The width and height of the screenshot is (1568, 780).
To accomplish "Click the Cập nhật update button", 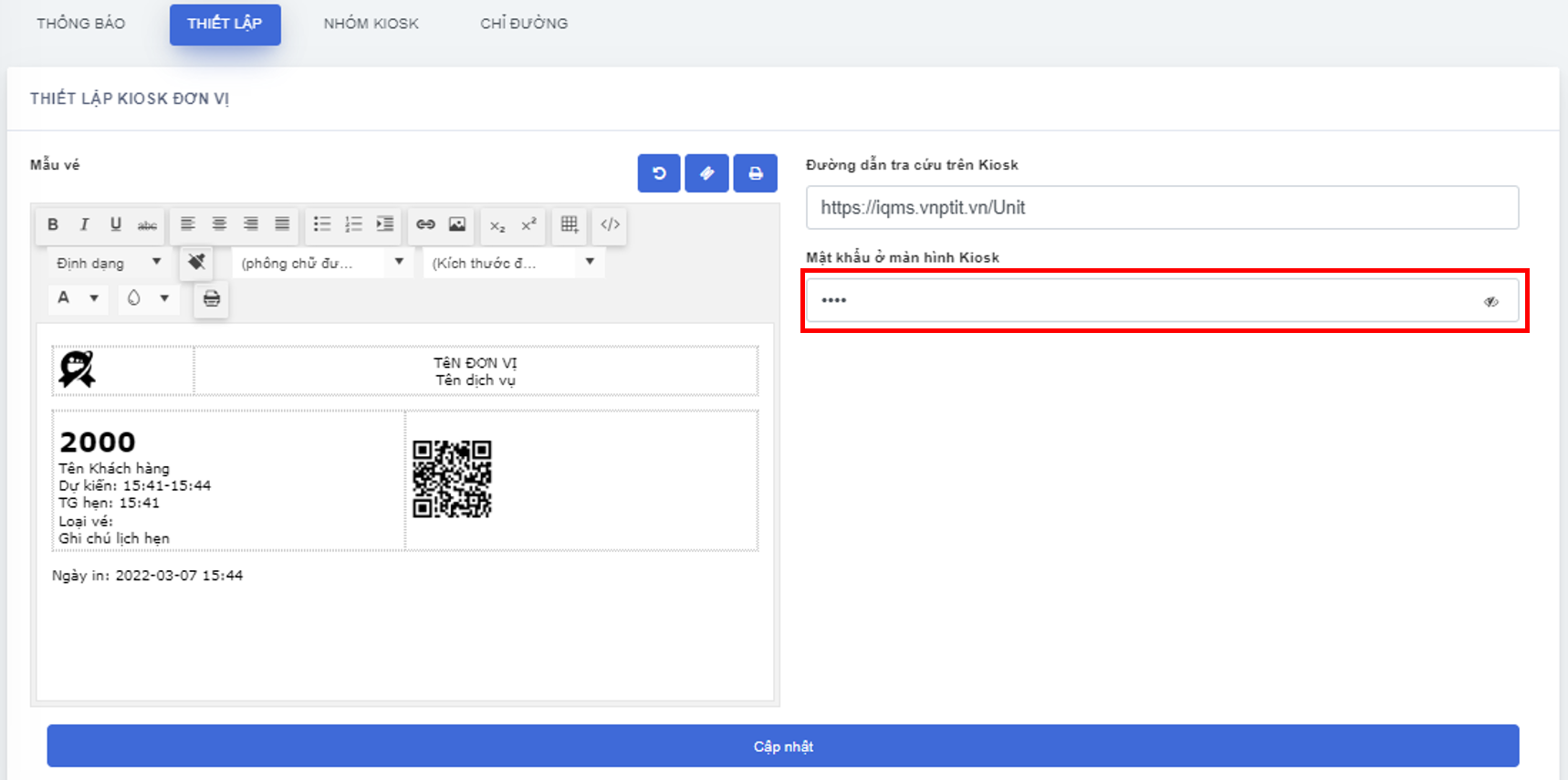I will click(x=783, y=746).
